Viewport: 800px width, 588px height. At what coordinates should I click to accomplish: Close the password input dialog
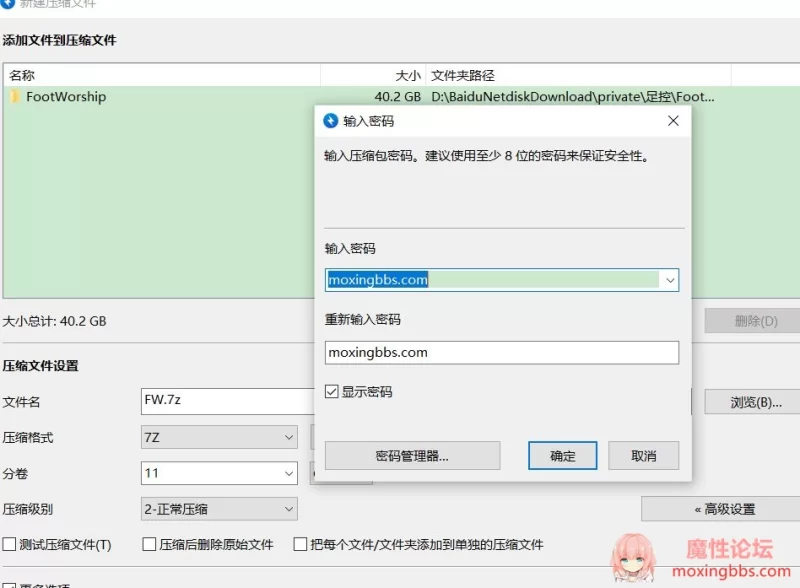(x=673, y=121)
